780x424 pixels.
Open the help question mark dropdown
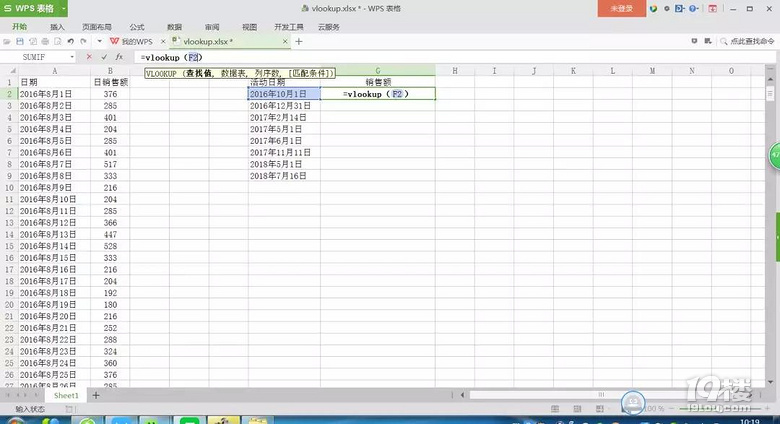click(x=693, y=8)
